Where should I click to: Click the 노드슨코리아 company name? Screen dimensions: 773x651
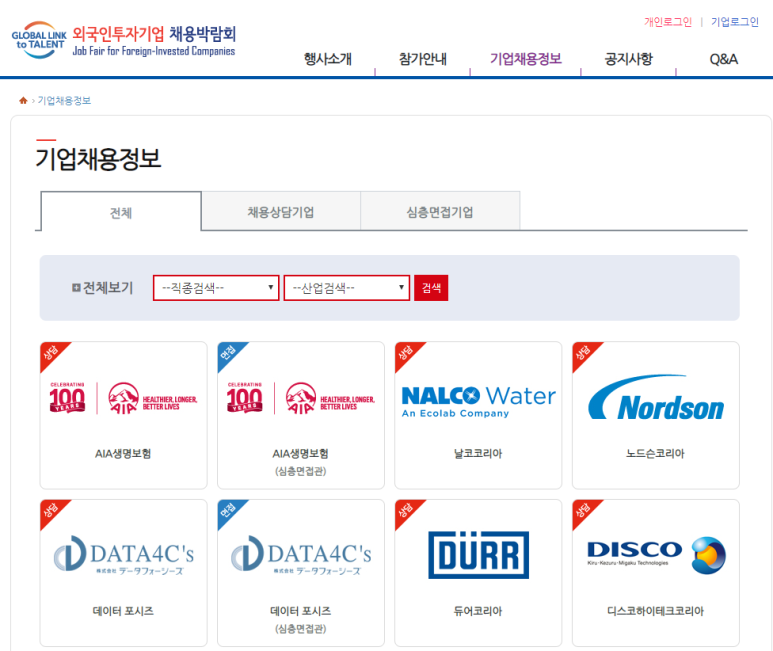tap(655, 453)
